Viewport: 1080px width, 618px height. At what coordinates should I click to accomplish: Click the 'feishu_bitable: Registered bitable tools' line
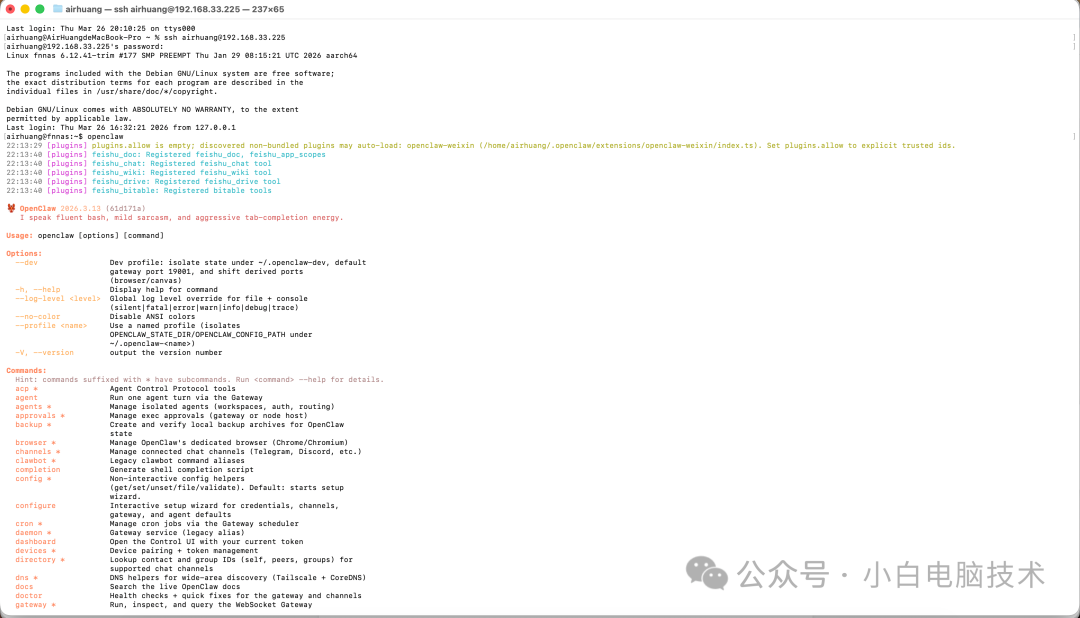pos(139,190)
